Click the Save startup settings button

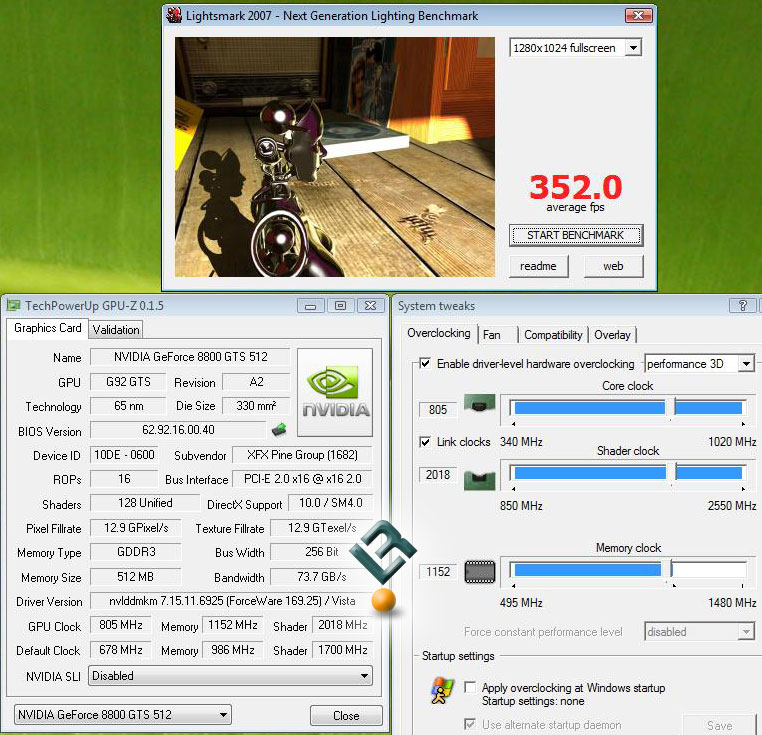pyautogui.click(x=720, y=725)
